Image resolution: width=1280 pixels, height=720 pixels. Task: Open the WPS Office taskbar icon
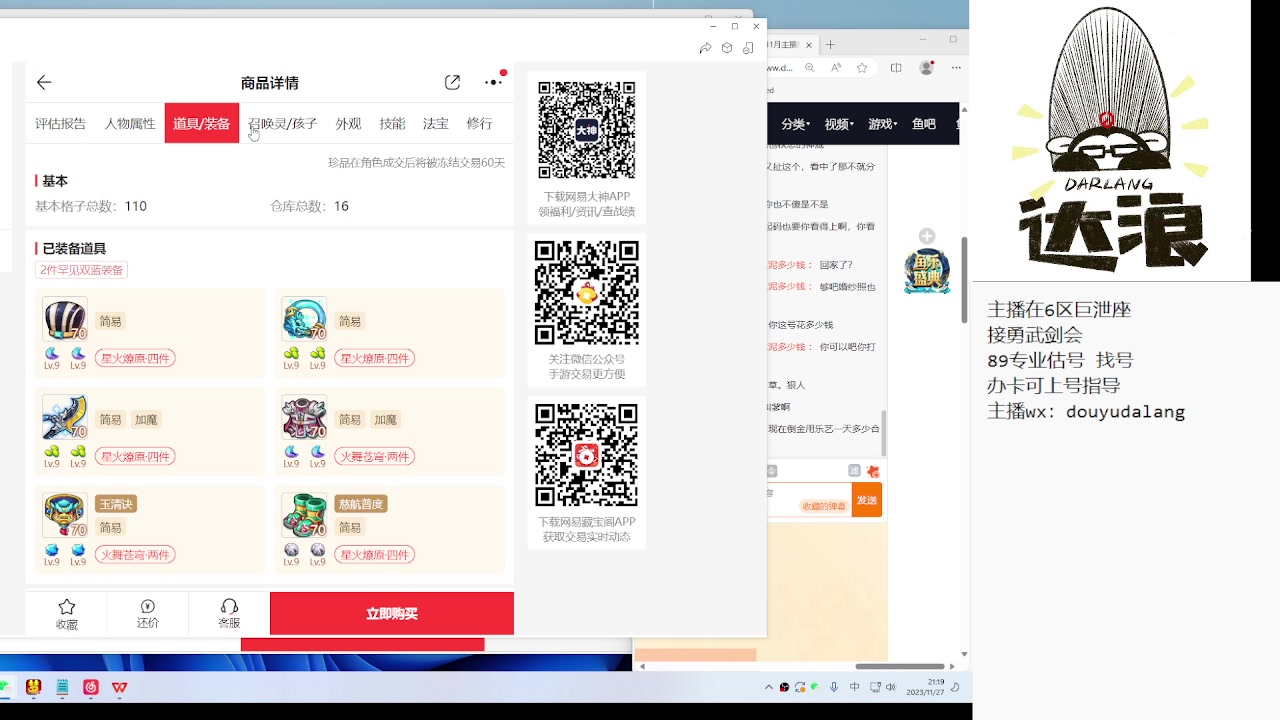coord(120,687)
